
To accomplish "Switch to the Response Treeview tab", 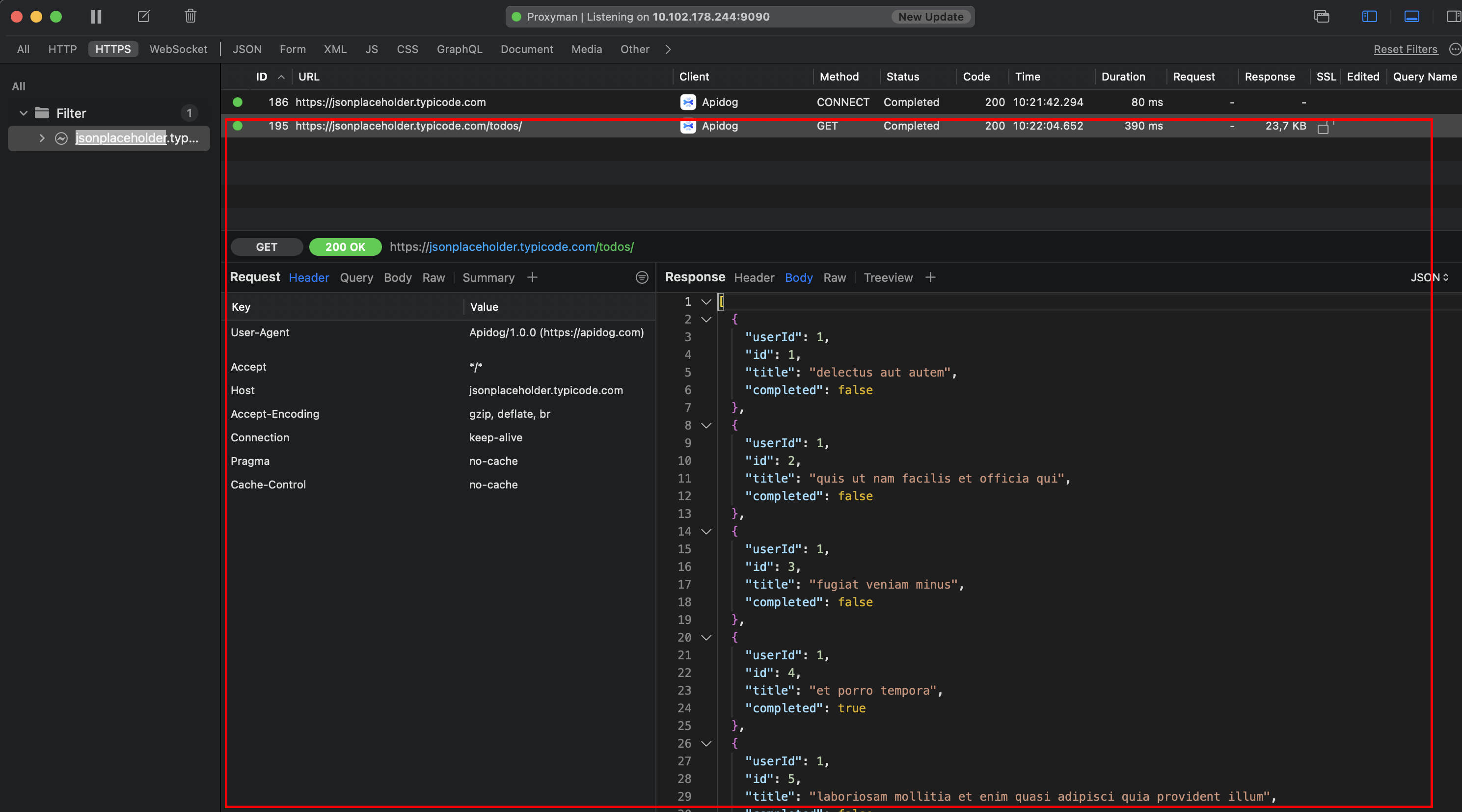I will click(x=888, y=277).
